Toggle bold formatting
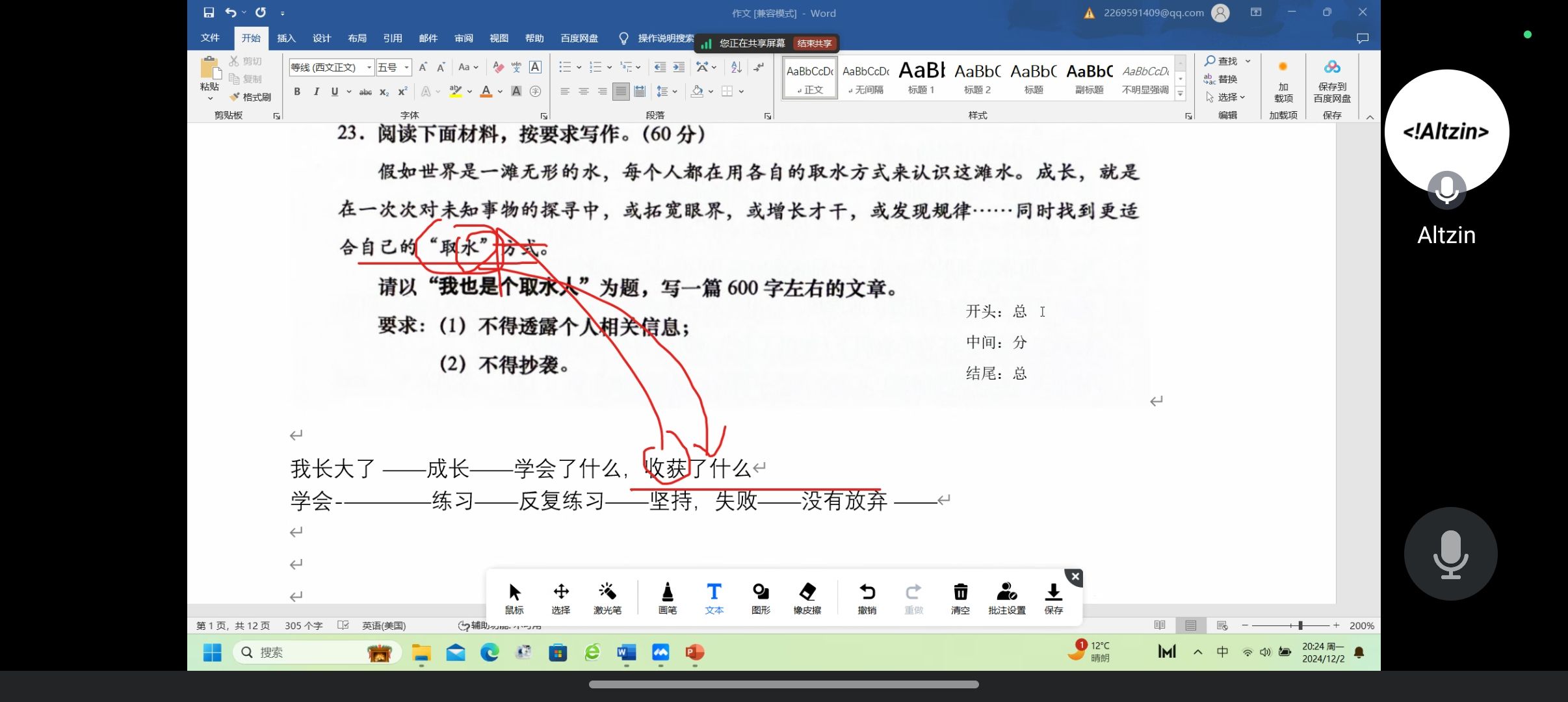This screenshot has width=1568, height=702. 297,92
